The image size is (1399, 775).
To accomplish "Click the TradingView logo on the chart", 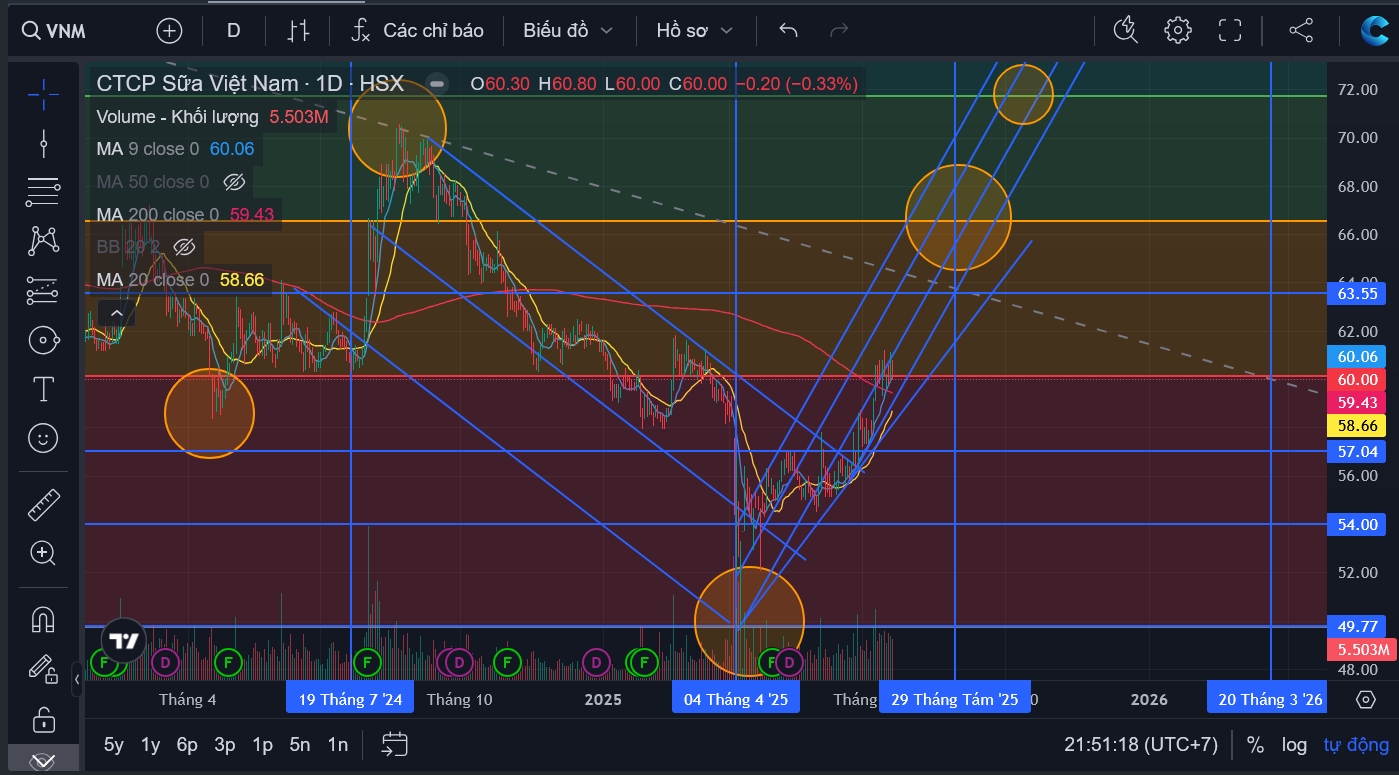I will click(x=124, y=641).
